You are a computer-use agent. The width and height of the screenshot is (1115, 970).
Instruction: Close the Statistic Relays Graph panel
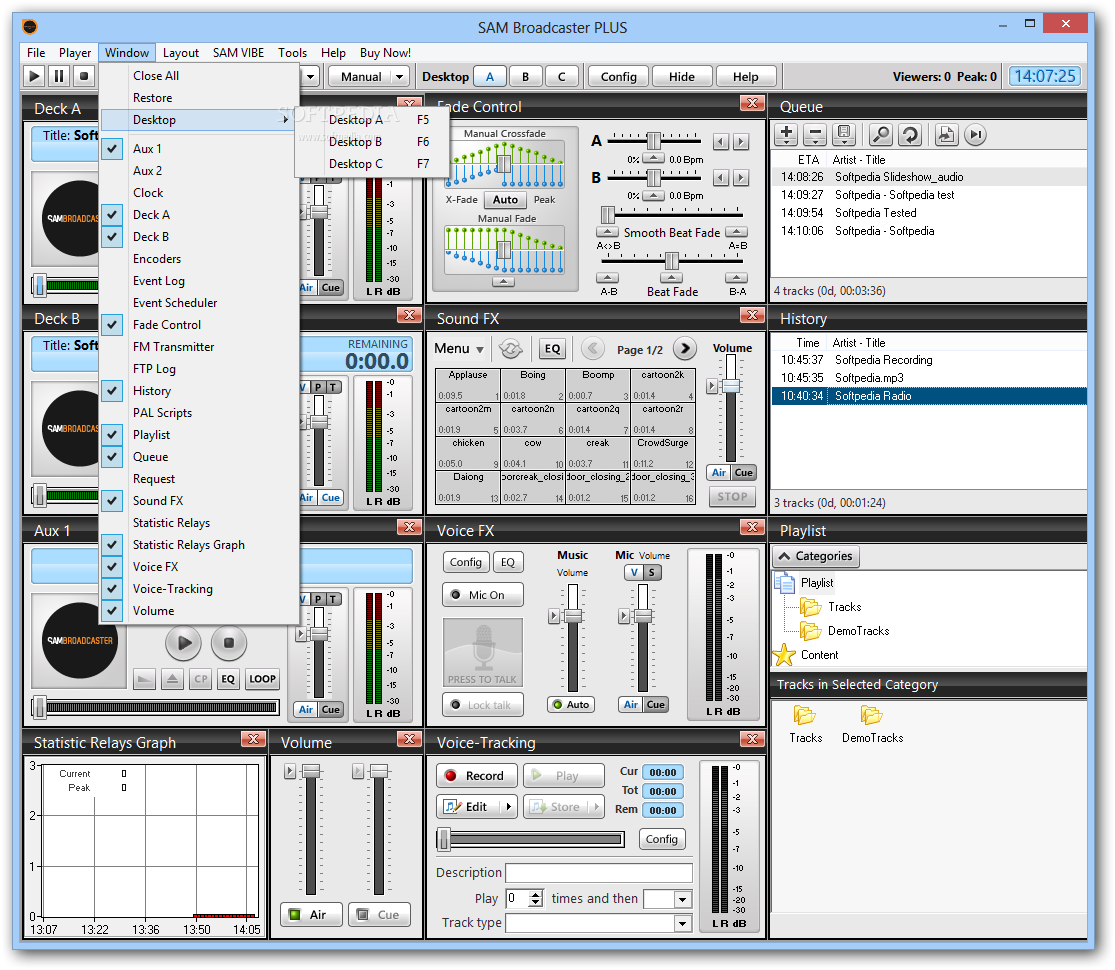tap(253, 739)
